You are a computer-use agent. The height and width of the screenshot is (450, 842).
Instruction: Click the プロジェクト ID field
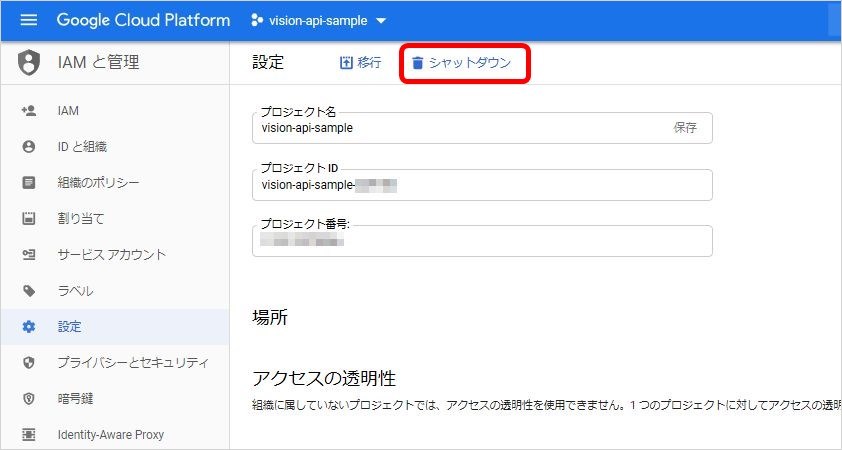point(482,185)
